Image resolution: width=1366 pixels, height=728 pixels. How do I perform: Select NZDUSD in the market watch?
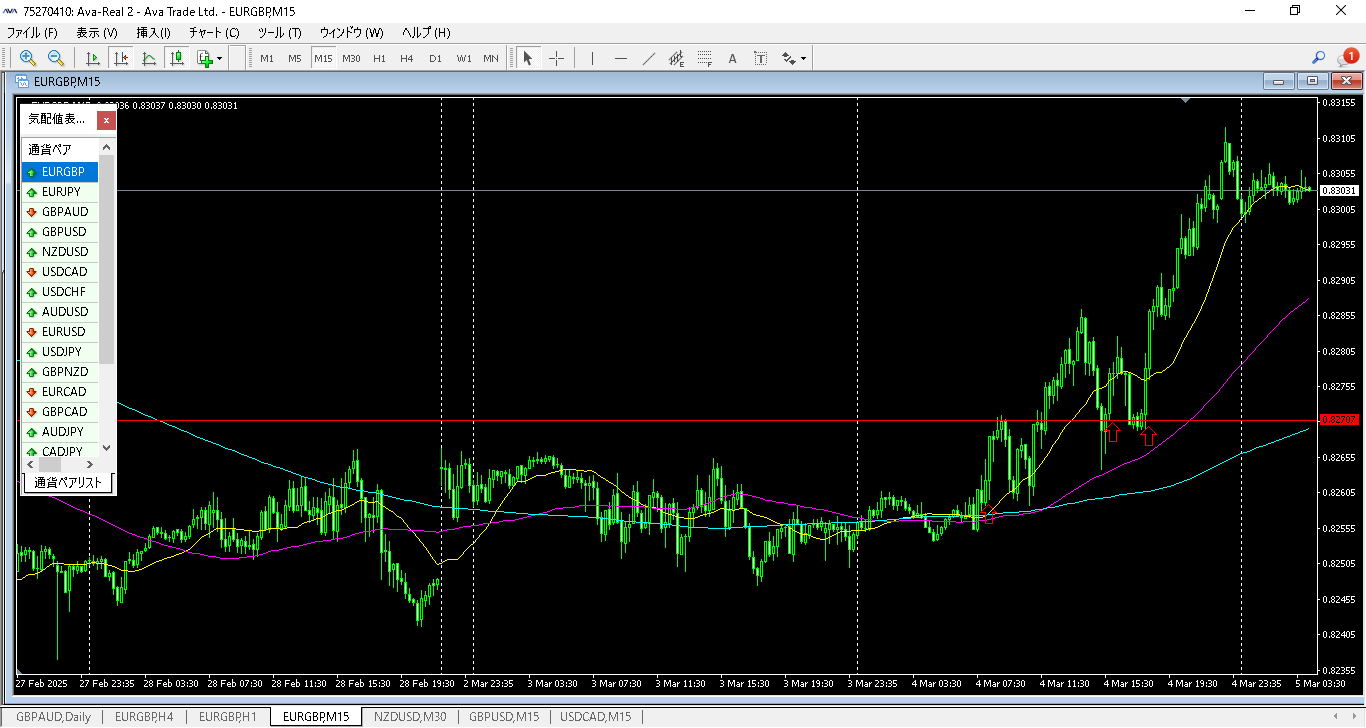(x=60, y=252)
